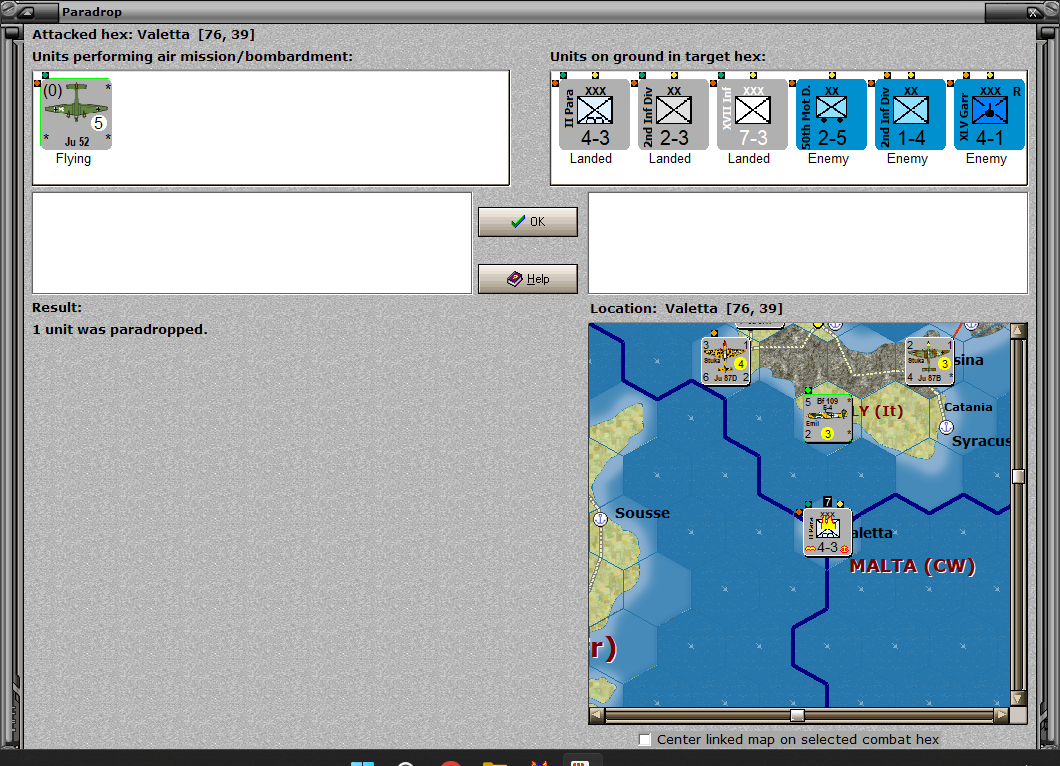
Task: Click the map horizontal scrollbar left arrow
Action: pyautogui.click(x=597, y=715)
